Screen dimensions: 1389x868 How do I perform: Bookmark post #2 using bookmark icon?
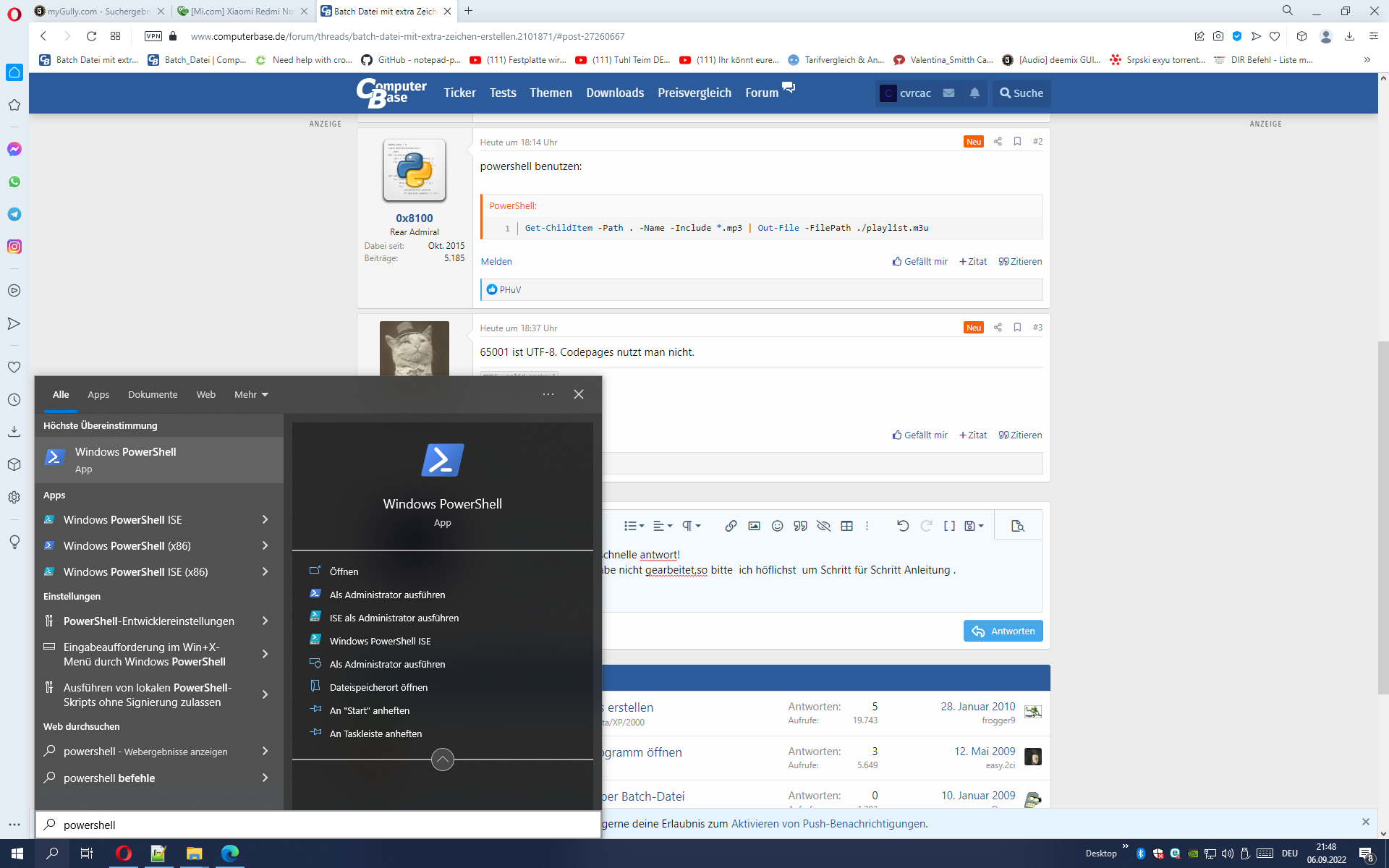point(1017,142)
